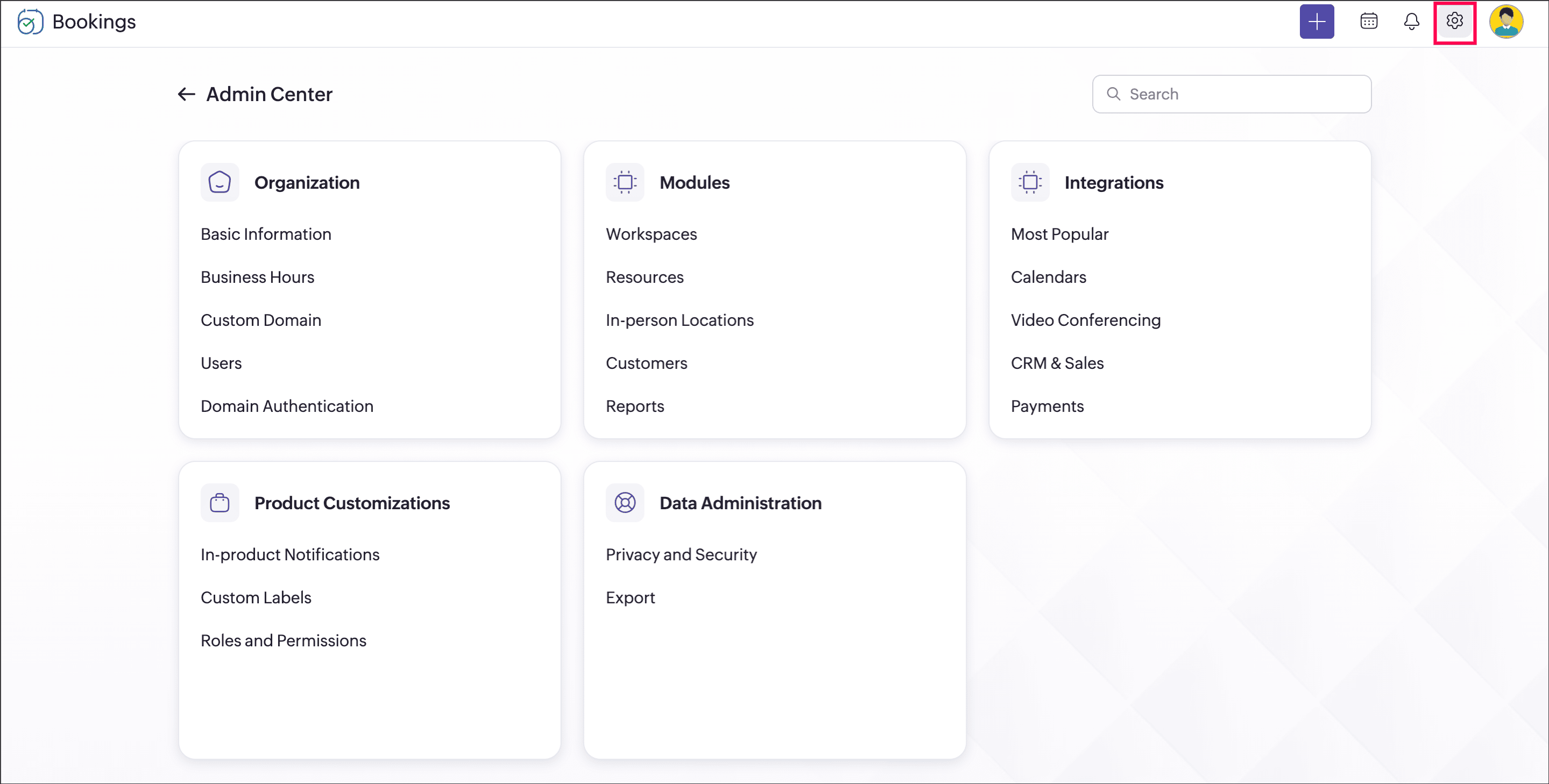Open In-person Locations module

[680, 320]
